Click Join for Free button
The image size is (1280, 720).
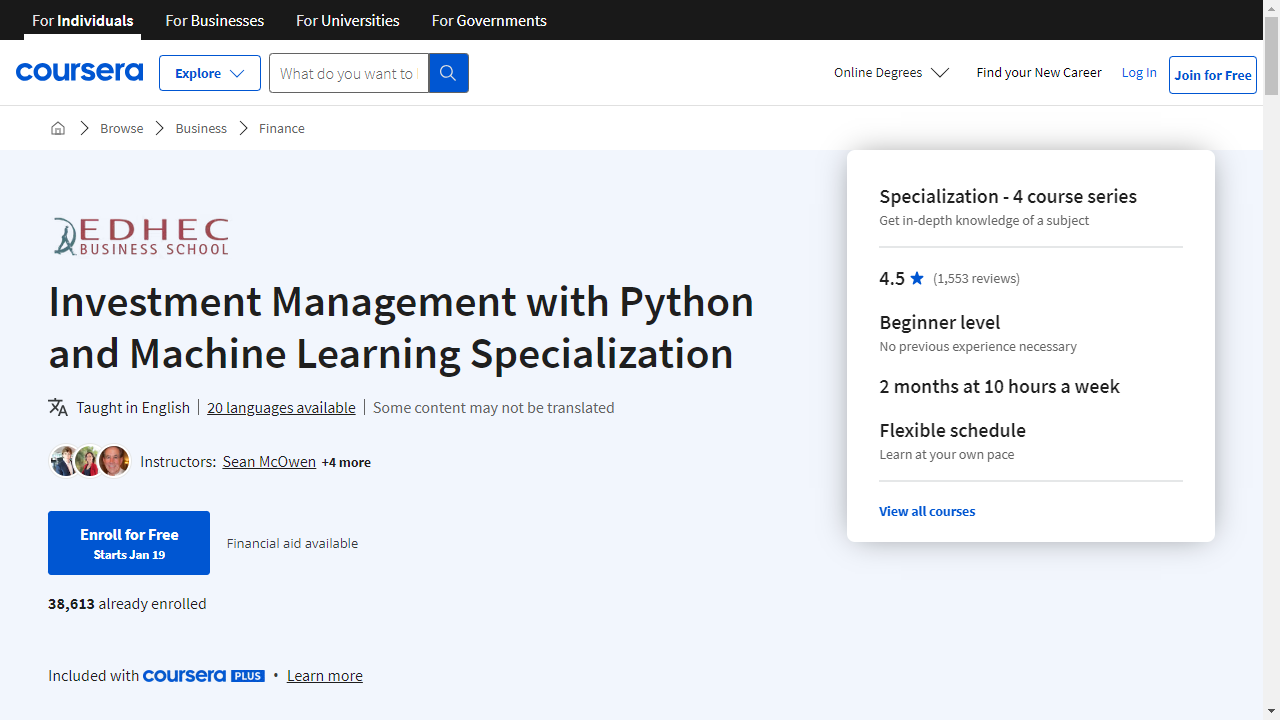point(1213,75)
